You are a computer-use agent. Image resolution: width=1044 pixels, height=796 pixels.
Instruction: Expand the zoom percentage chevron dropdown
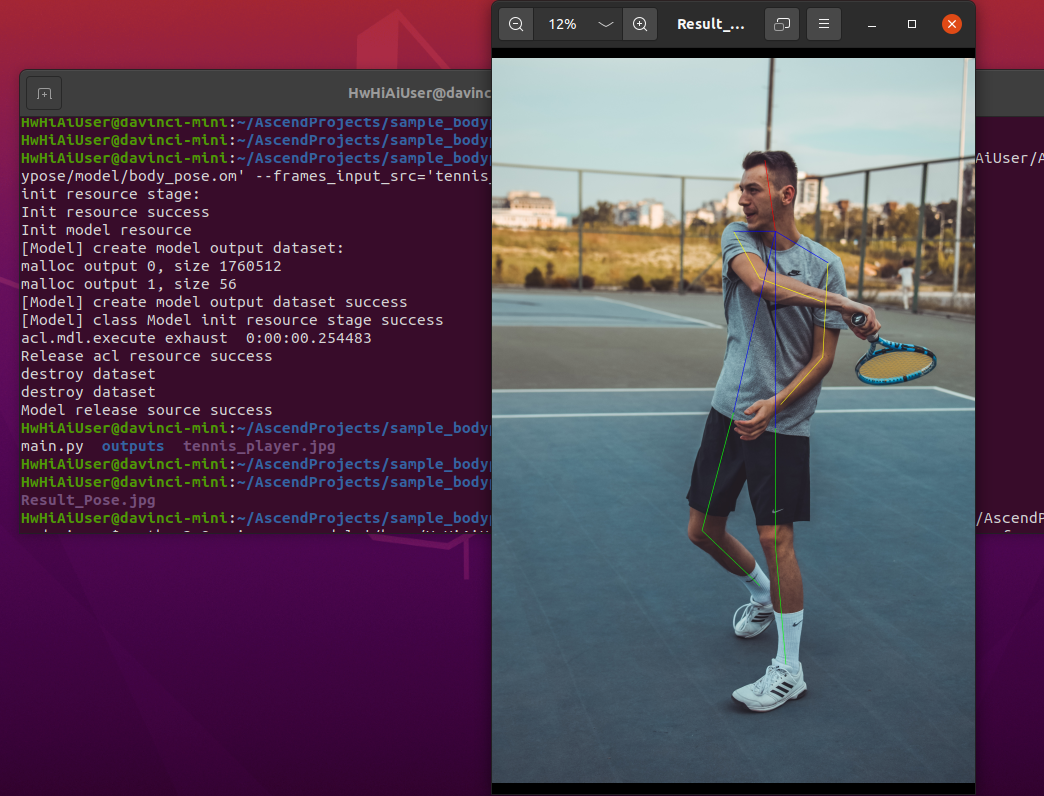tap(604, 23)
